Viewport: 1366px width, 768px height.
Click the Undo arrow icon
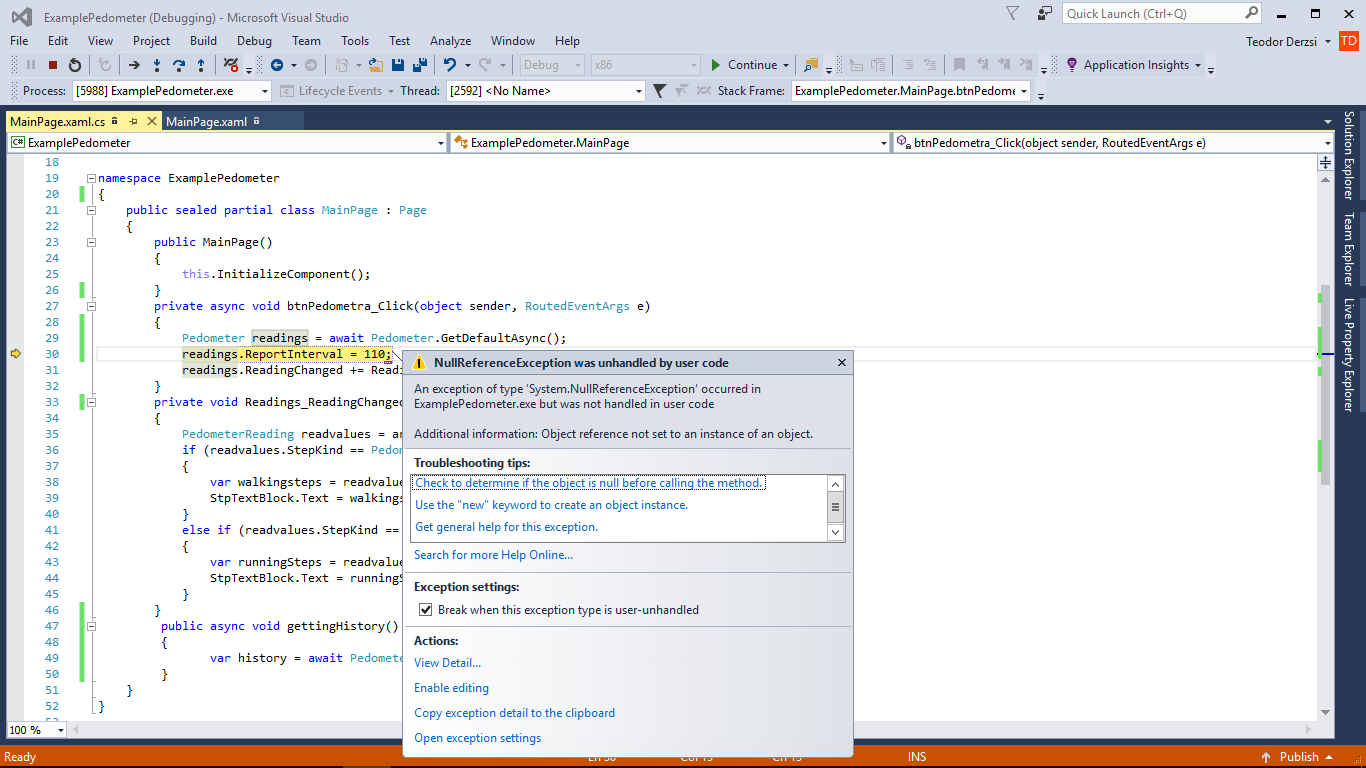tap(450, 65)
